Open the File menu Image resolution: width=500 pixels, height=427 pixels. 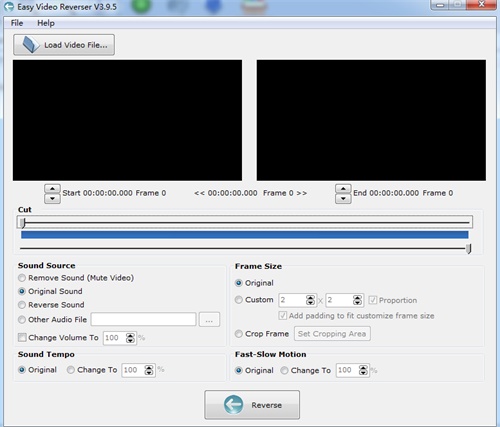click(17, 23)
